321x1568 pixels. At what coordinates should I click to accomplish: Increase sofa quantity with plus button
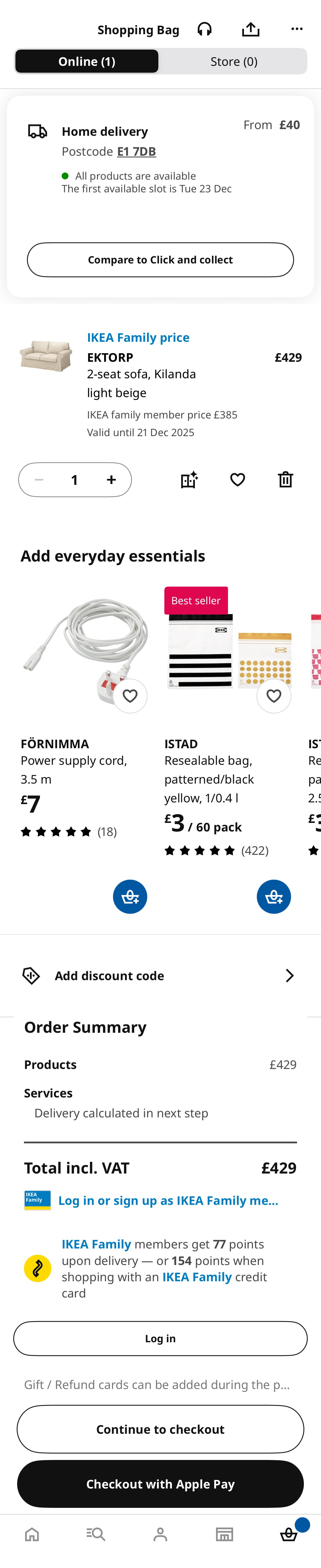112,480
